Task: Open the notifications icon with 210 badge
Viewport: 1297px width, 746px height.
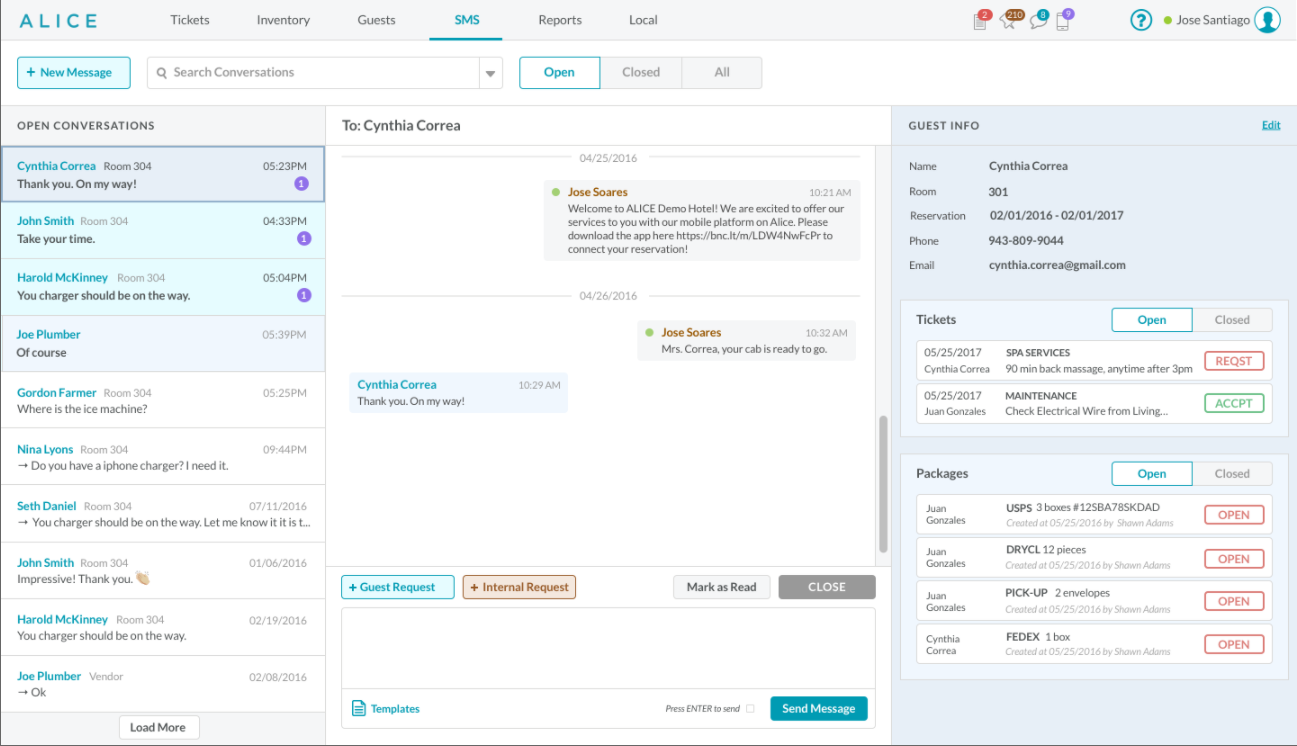Action: [x=1010, y=20]
